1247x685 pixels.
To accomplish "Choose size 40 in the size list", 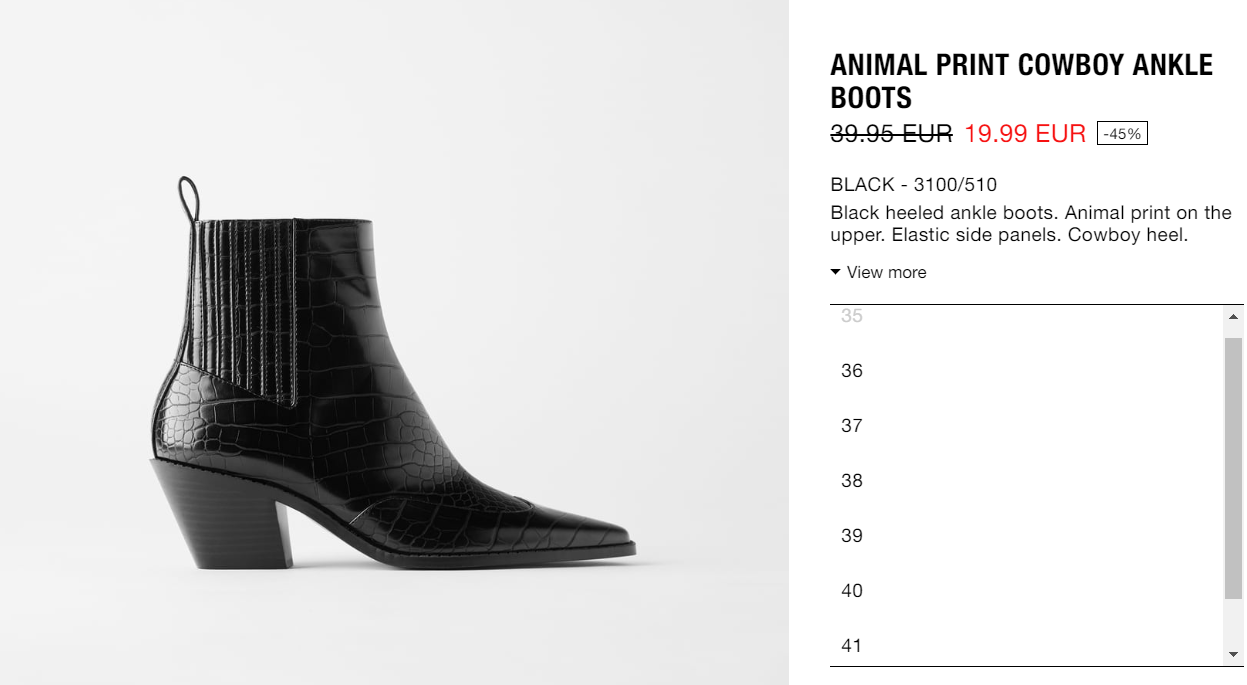I will [1026, 590].
